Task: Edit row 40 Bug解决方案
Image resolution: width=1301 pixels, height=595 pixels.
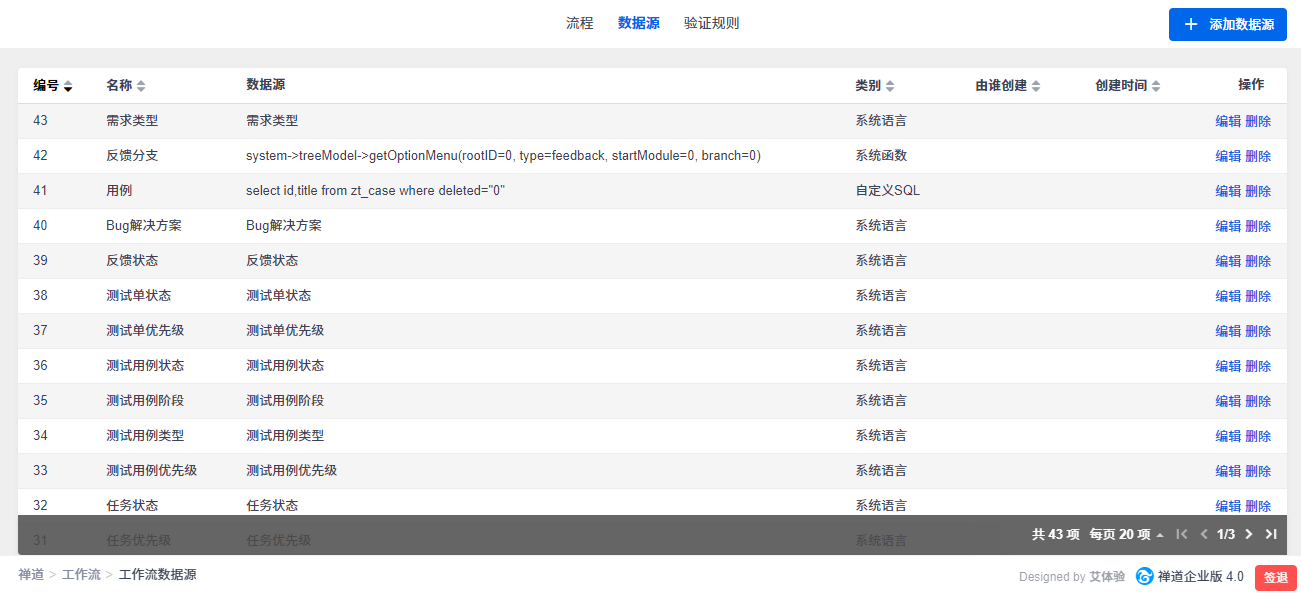Action: coord(1228,226)
